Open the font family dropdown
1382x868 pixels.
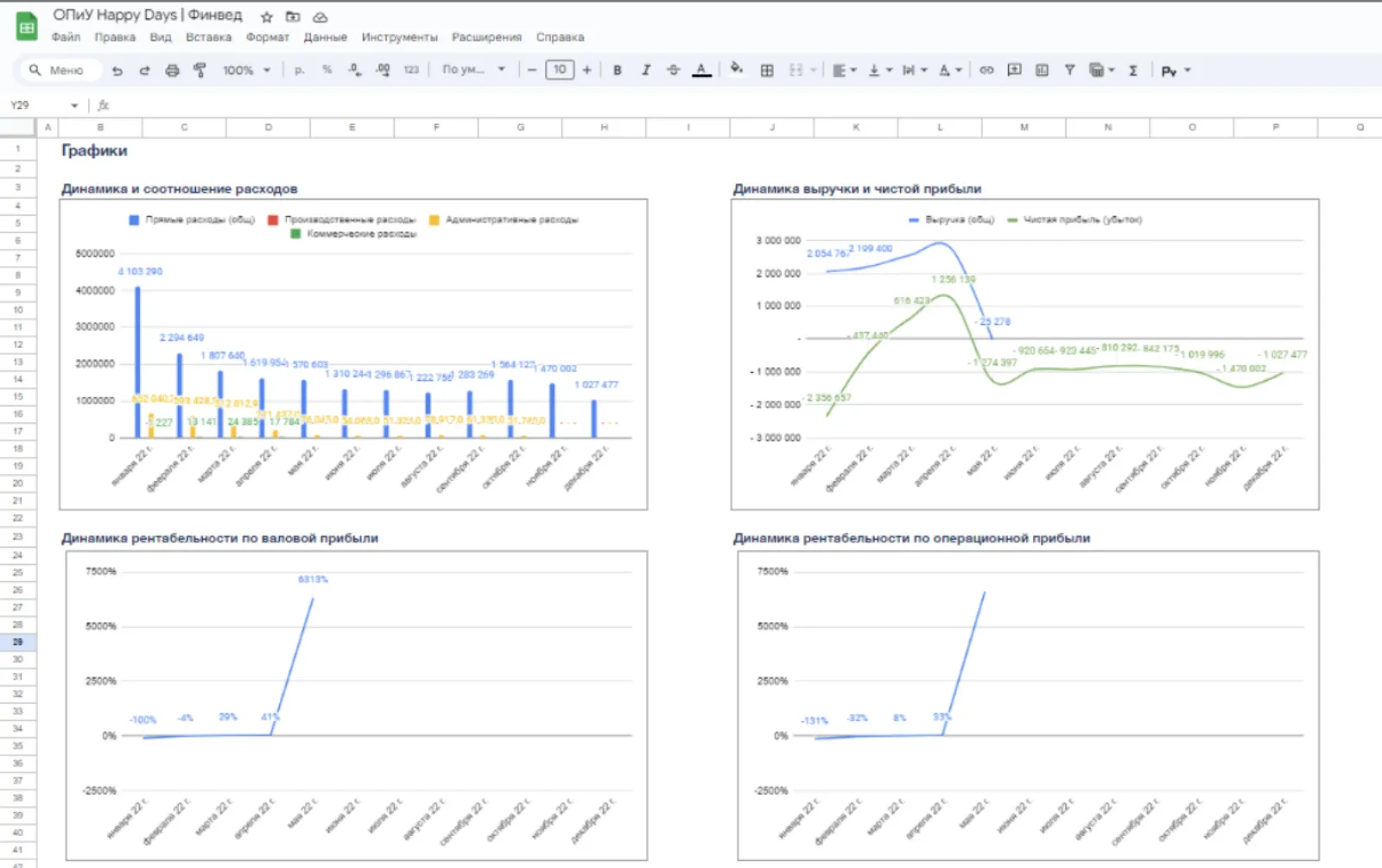click(x=473, y=70)
